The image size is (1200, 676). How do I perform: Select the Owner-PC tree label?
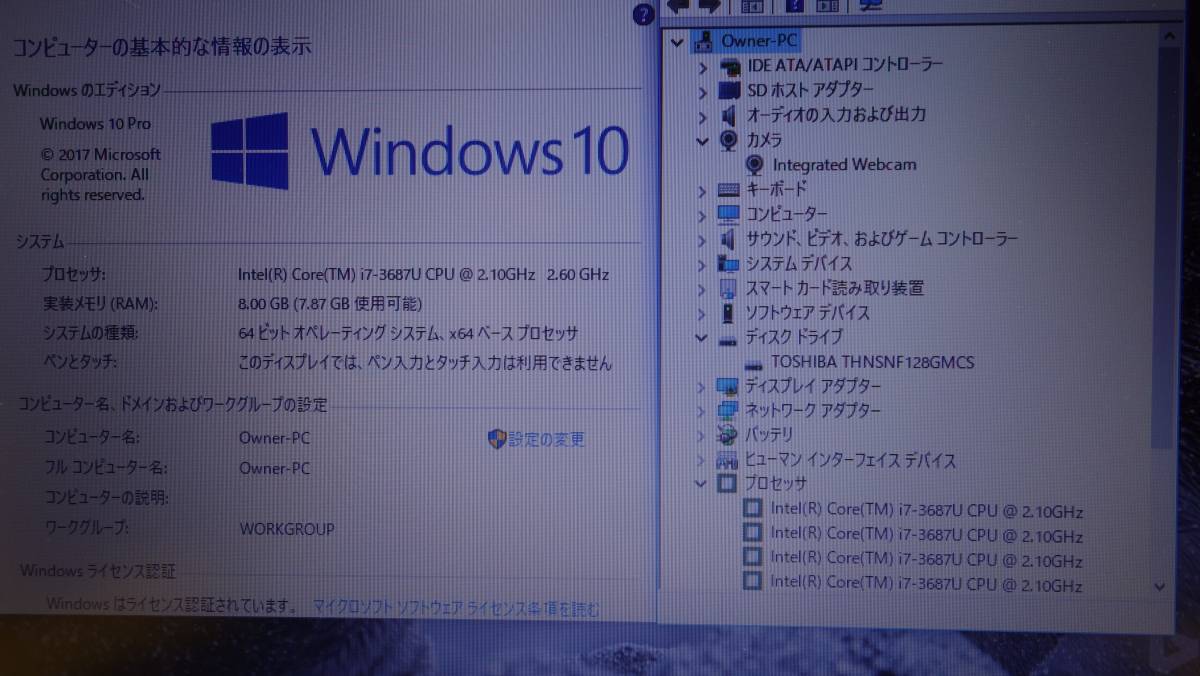pyautogui.click(x=759, y=41)
